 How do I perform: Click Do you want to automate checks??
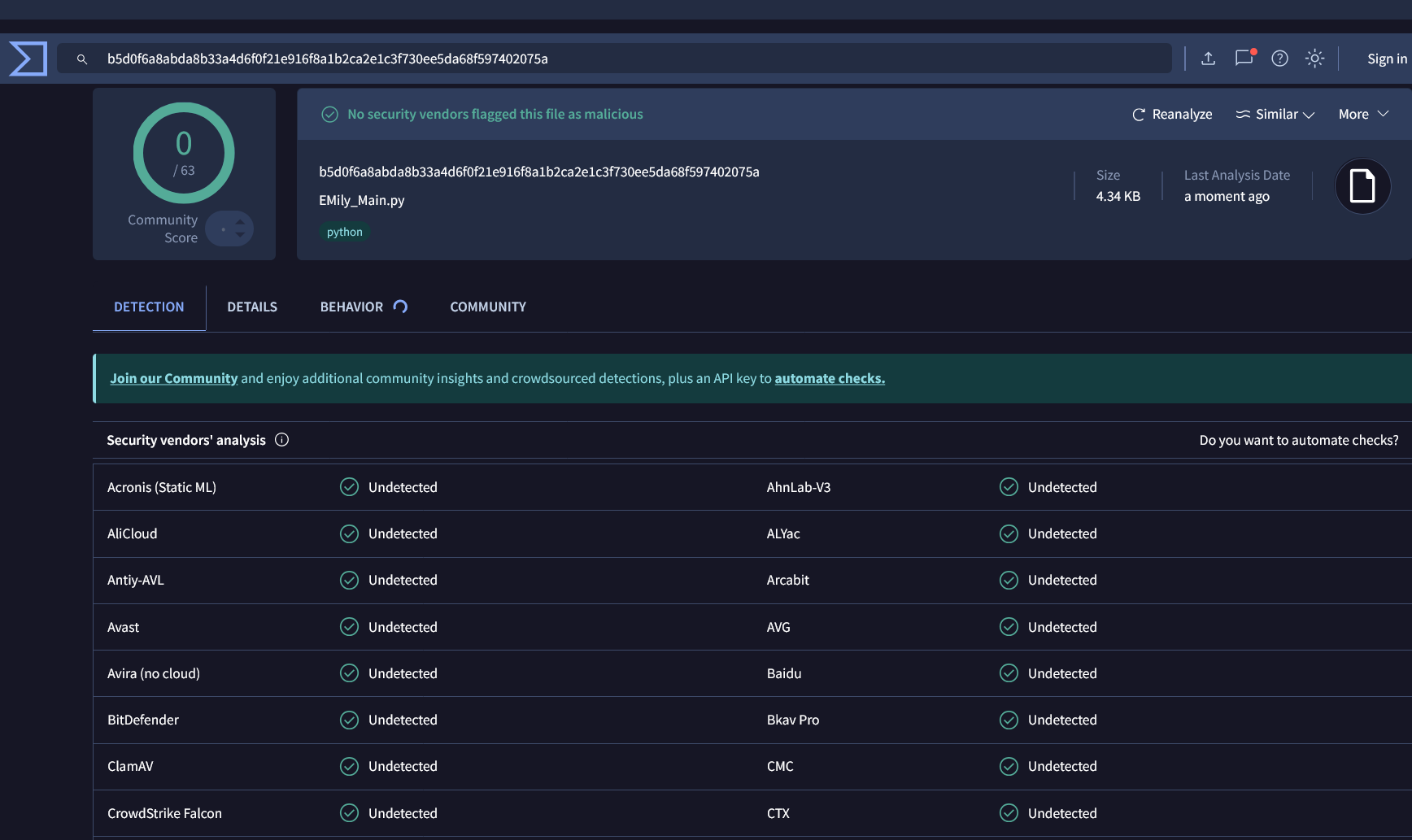click(x=1299, y=440)
